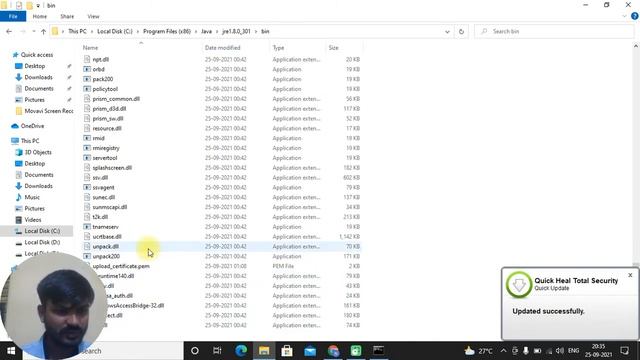Expand the ribbon chevron
Viewport: 640px width, 360px height.
click(x=624, y=16)
